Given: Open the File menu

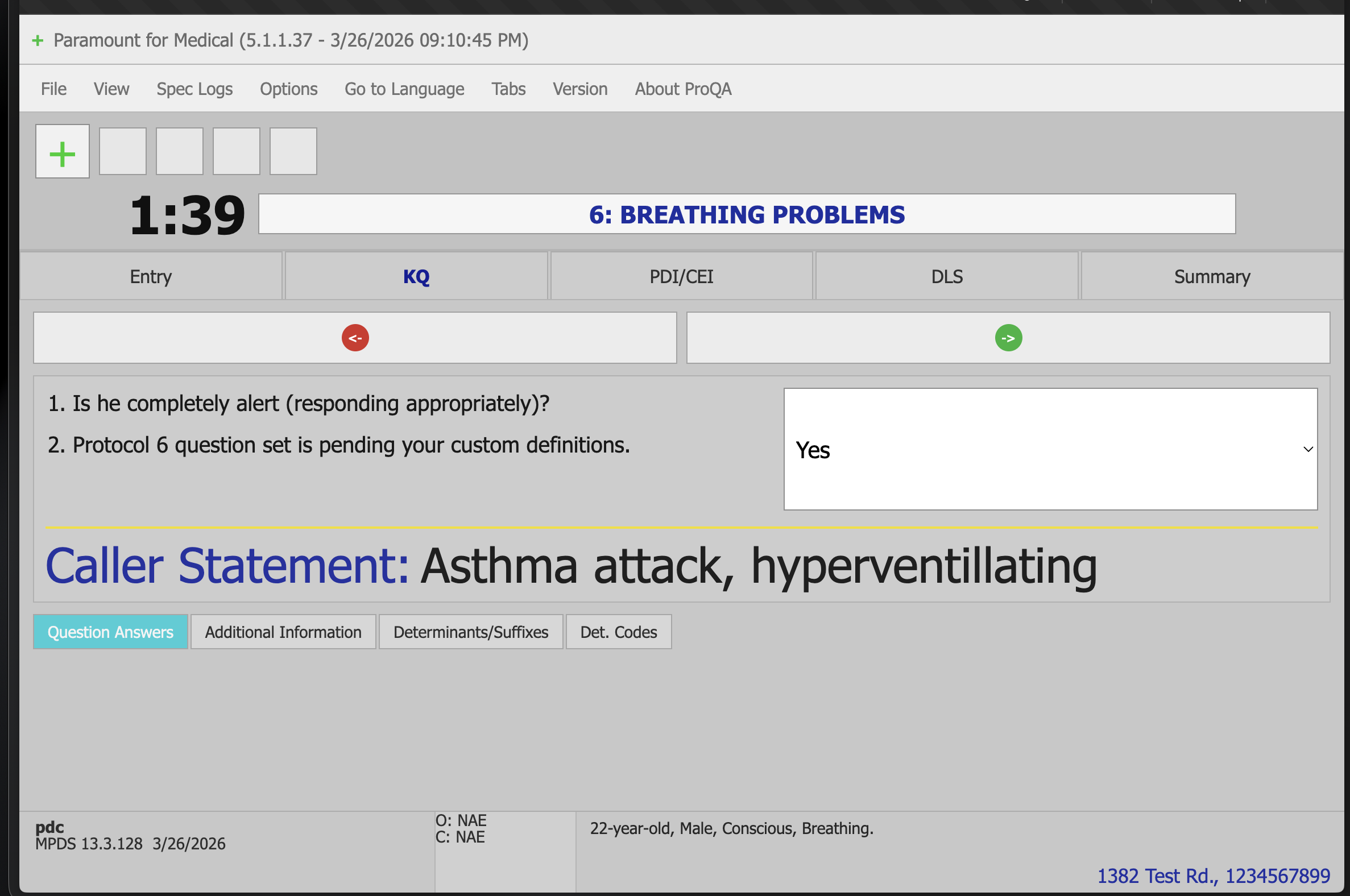Looking at the screenshot, I should point(53,89).
